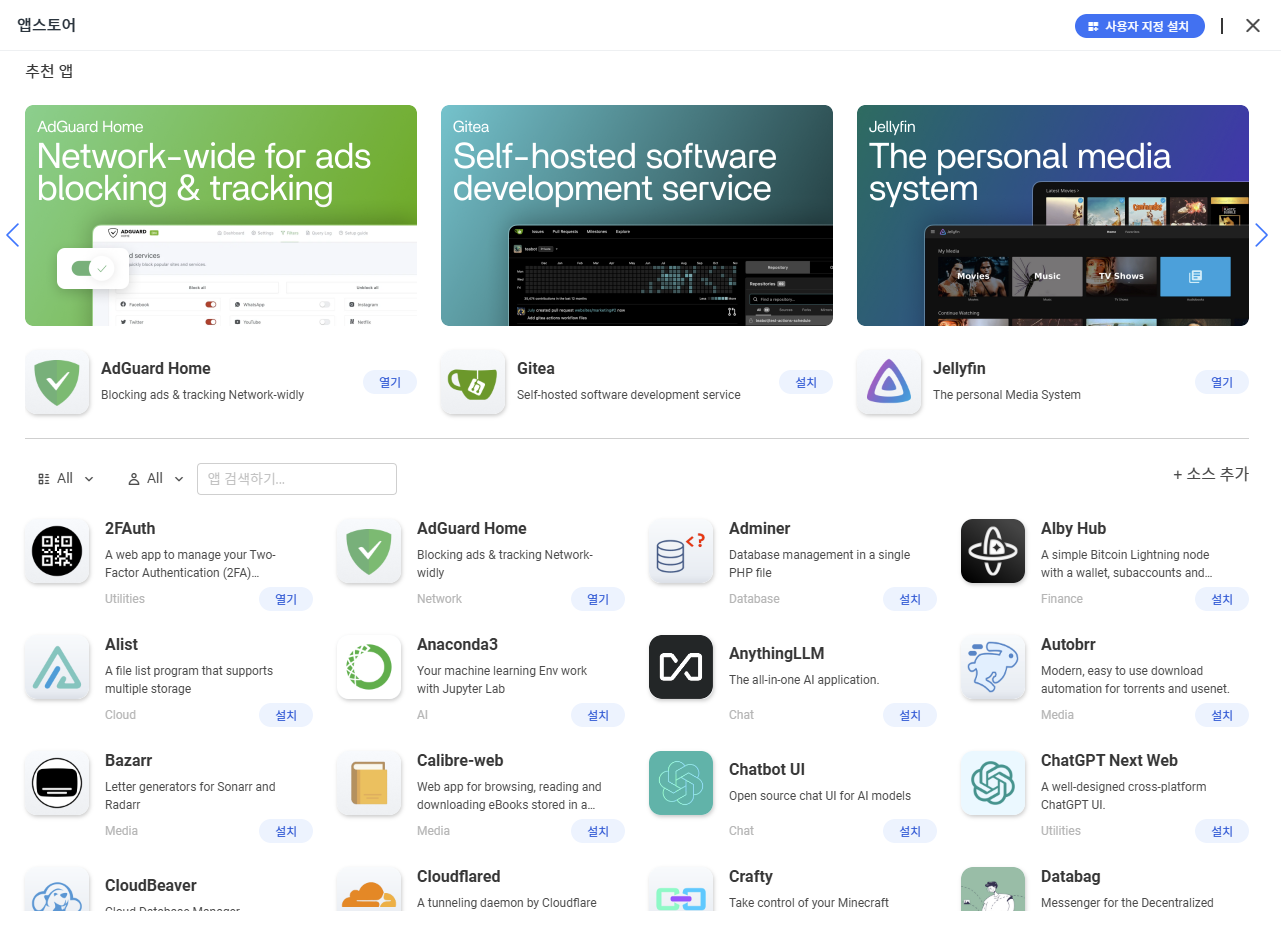Install Gitea from the featured row
The width and height of the screenshot is (1281, 930).
(x=806, y=382)
